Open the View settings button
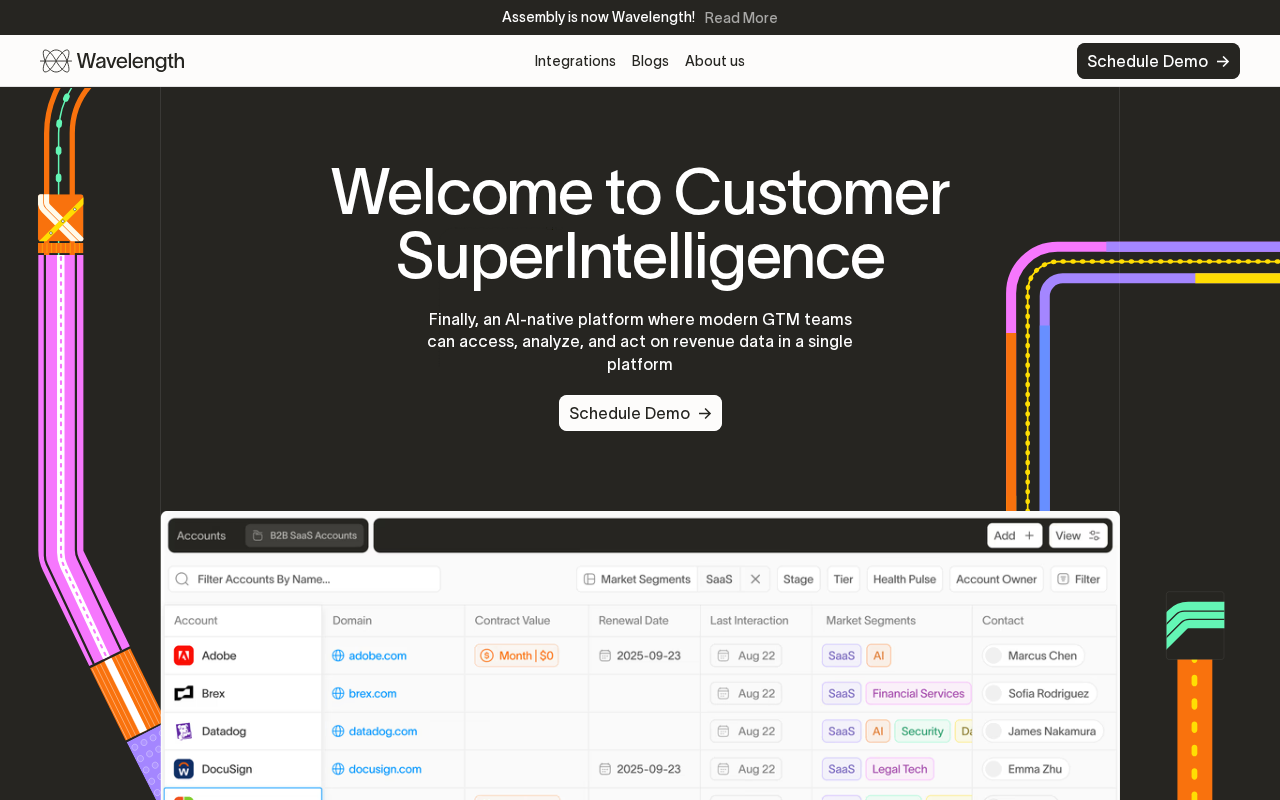Screen dimensions: 1280x800 point(1077,536)
